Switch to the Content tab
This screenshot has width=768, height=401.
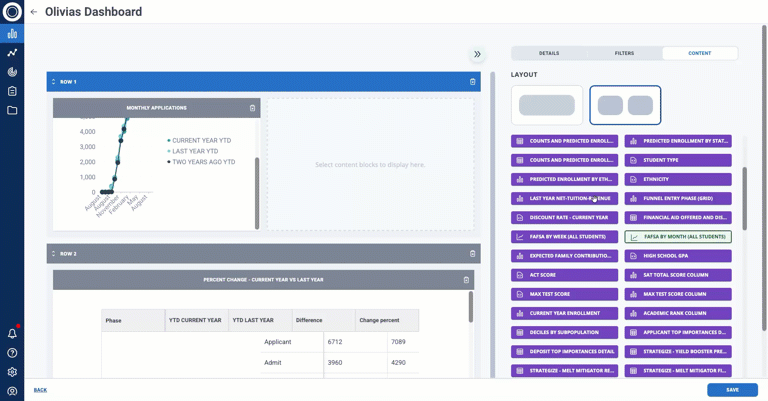pos(700,53)
